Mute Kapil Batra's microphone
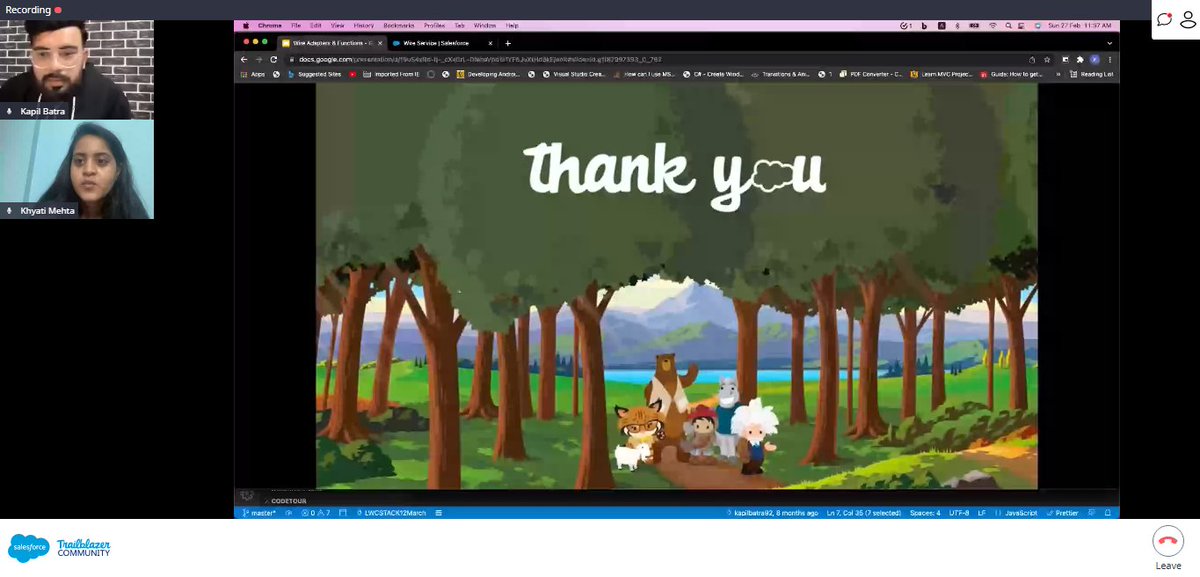 pyautogui.click(x=9, y=111)
